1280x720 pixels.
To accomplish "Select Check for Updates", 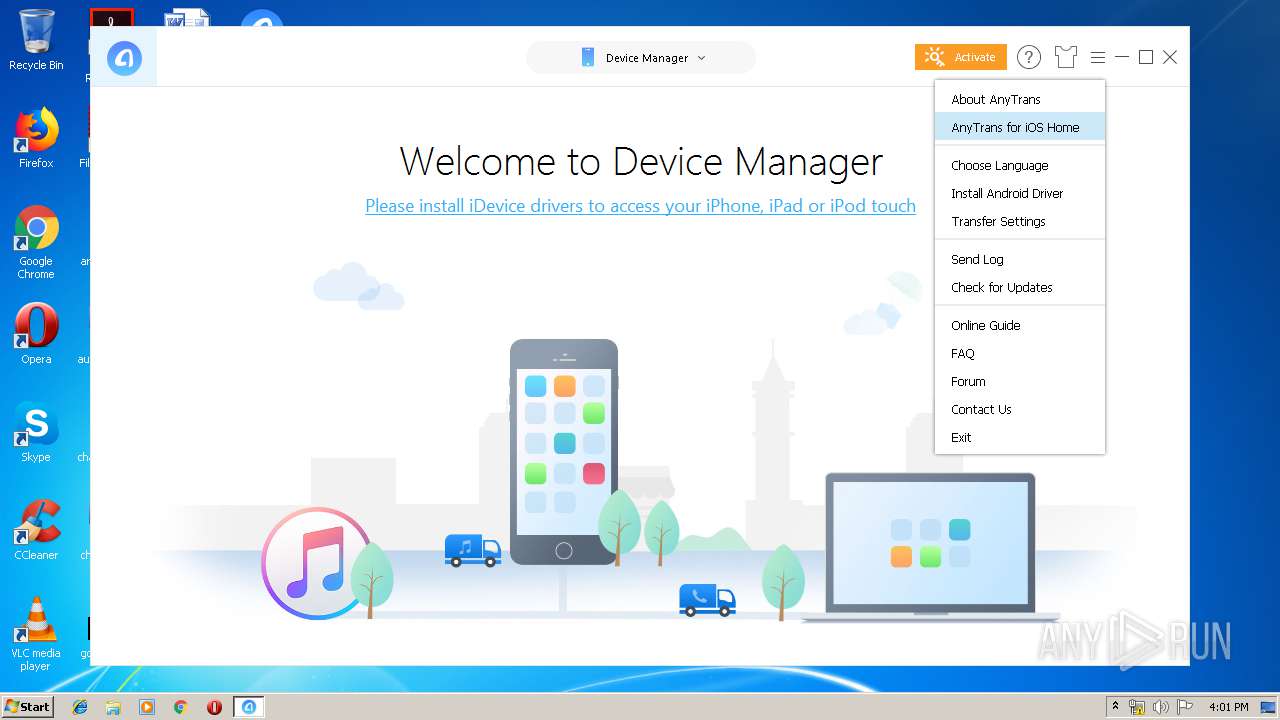I will click(1020, 287).
